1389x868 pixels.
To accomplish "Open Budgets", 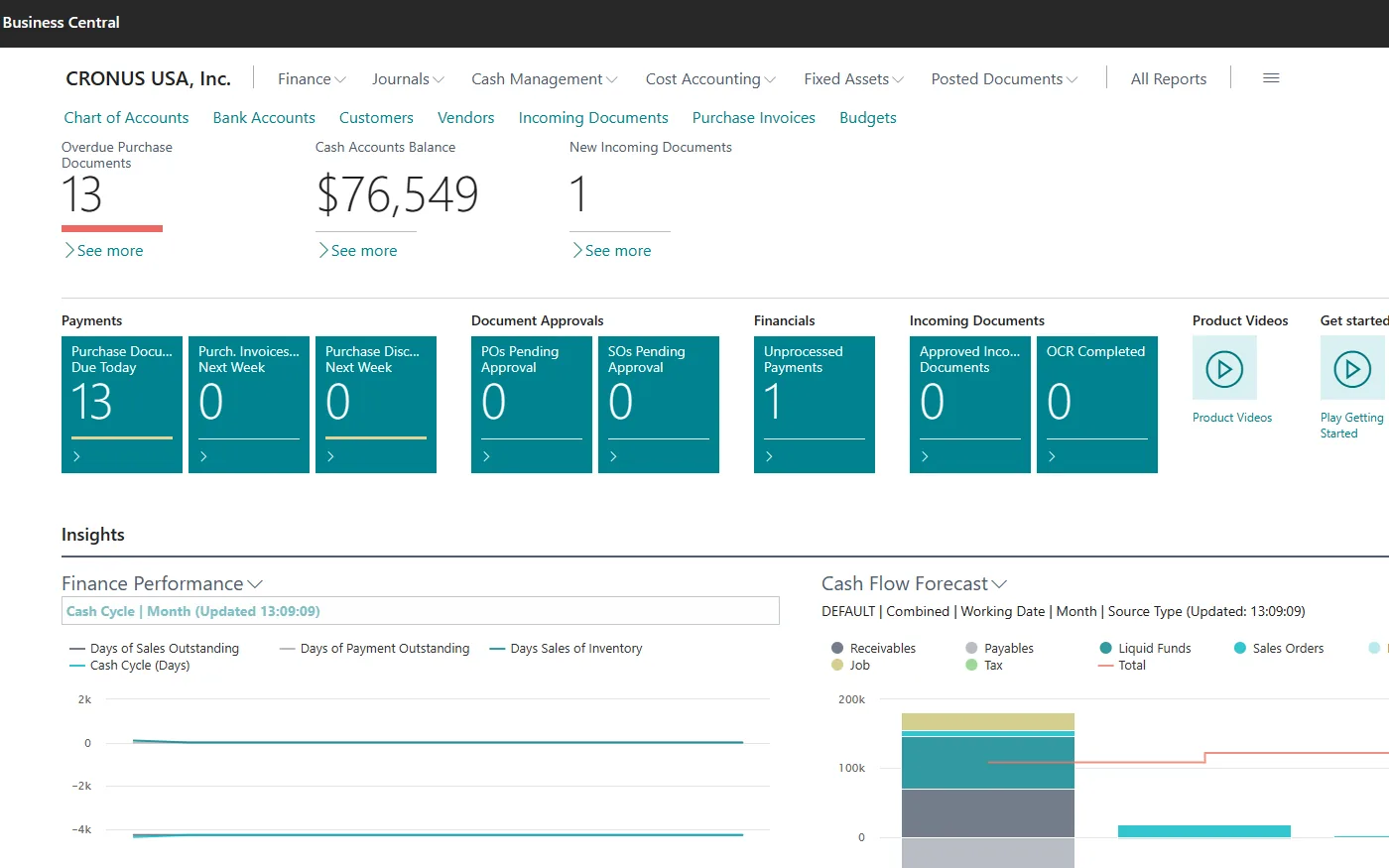I will click(x=868, y=117).
